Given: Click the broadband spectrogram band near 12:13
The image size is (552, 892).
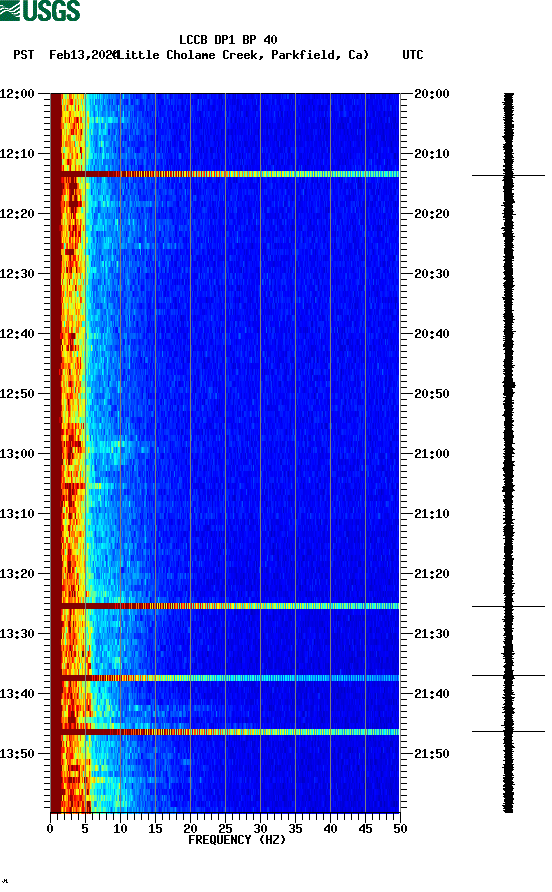Looking at the screenshot, I should tap(225, 174).
